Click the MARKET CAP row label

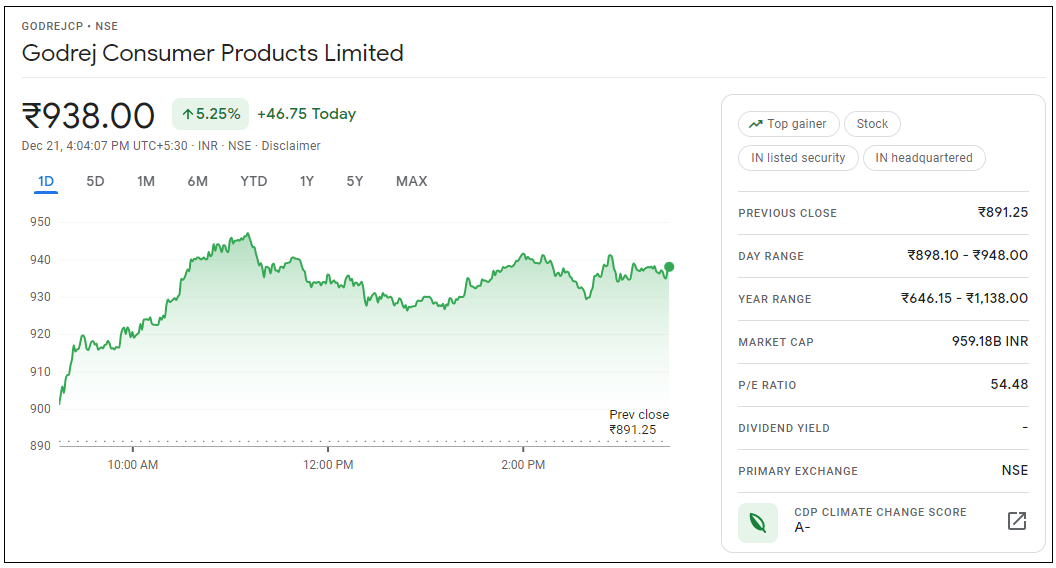776,342
